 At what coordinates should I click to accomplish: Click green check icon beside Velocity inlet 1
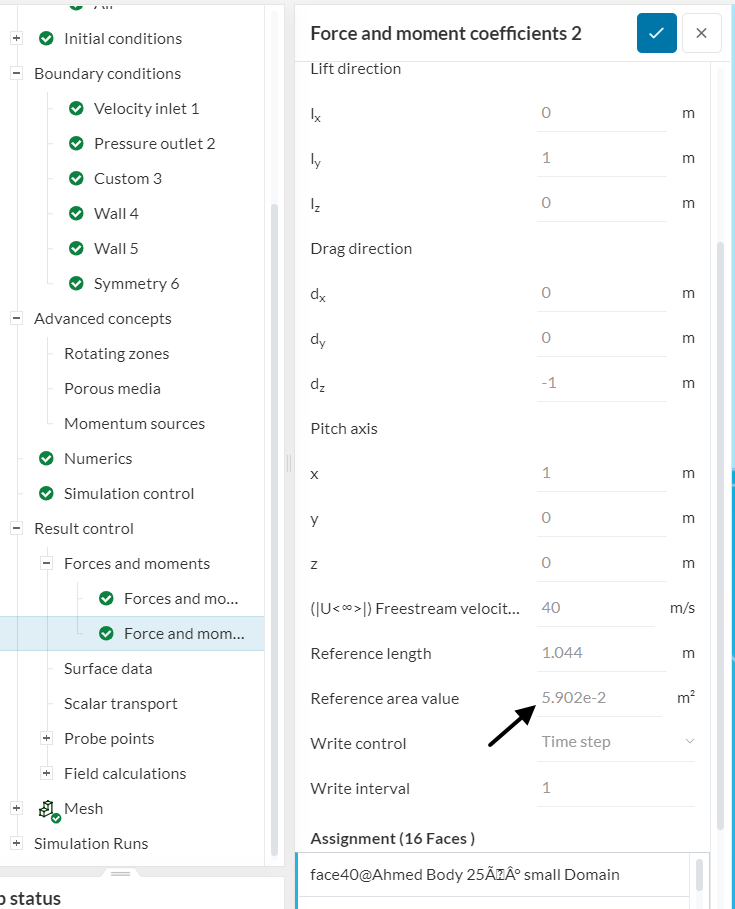76,109
